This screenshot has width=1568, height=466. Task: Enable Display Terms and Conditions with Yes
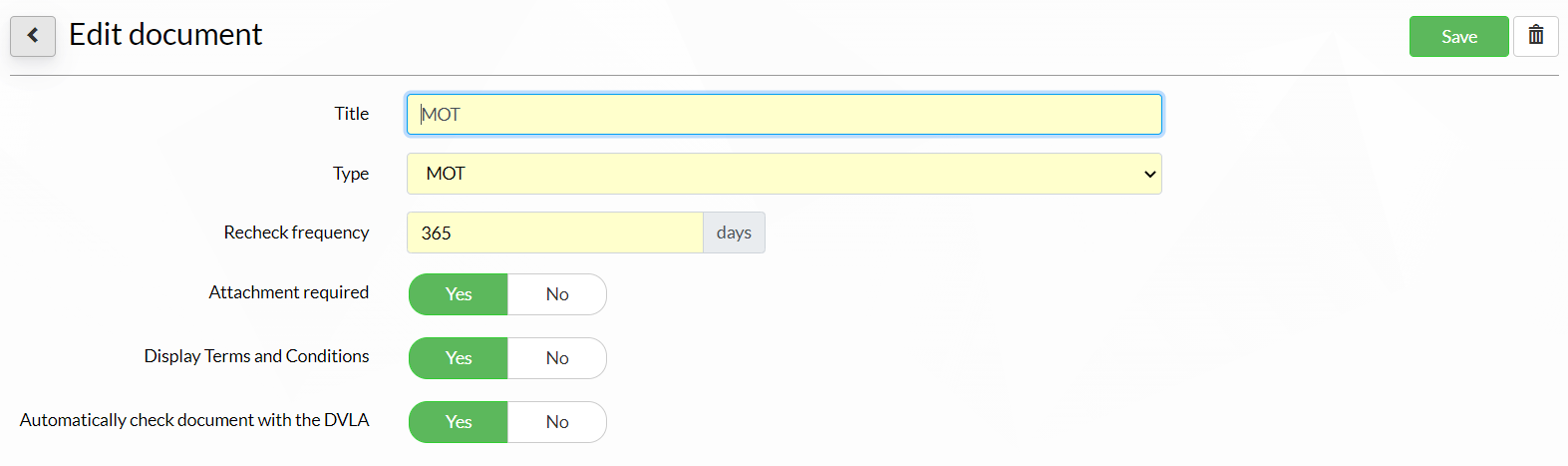[459, 358]
